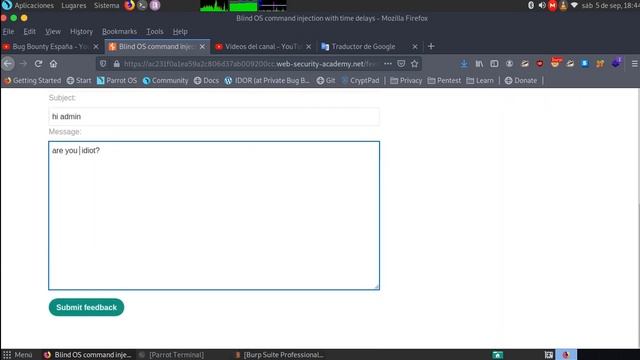The image size is (640, 360).
Task: Open the Donate bookmark
Action: pyautogui.click(x=521, y=80)
